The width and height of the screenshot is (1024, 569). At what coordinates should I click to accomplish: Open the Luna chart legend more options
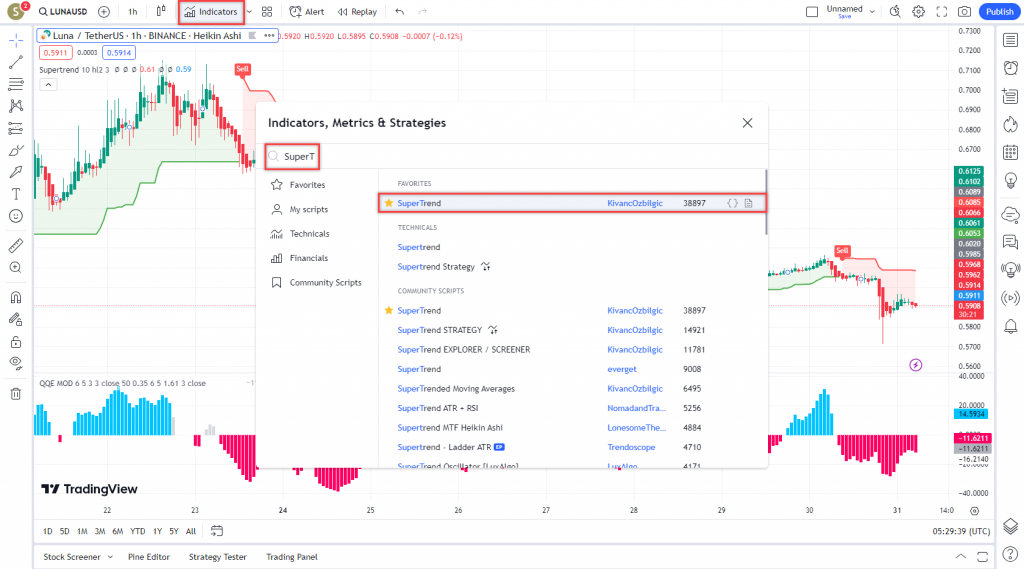click(x=269, y=36)
